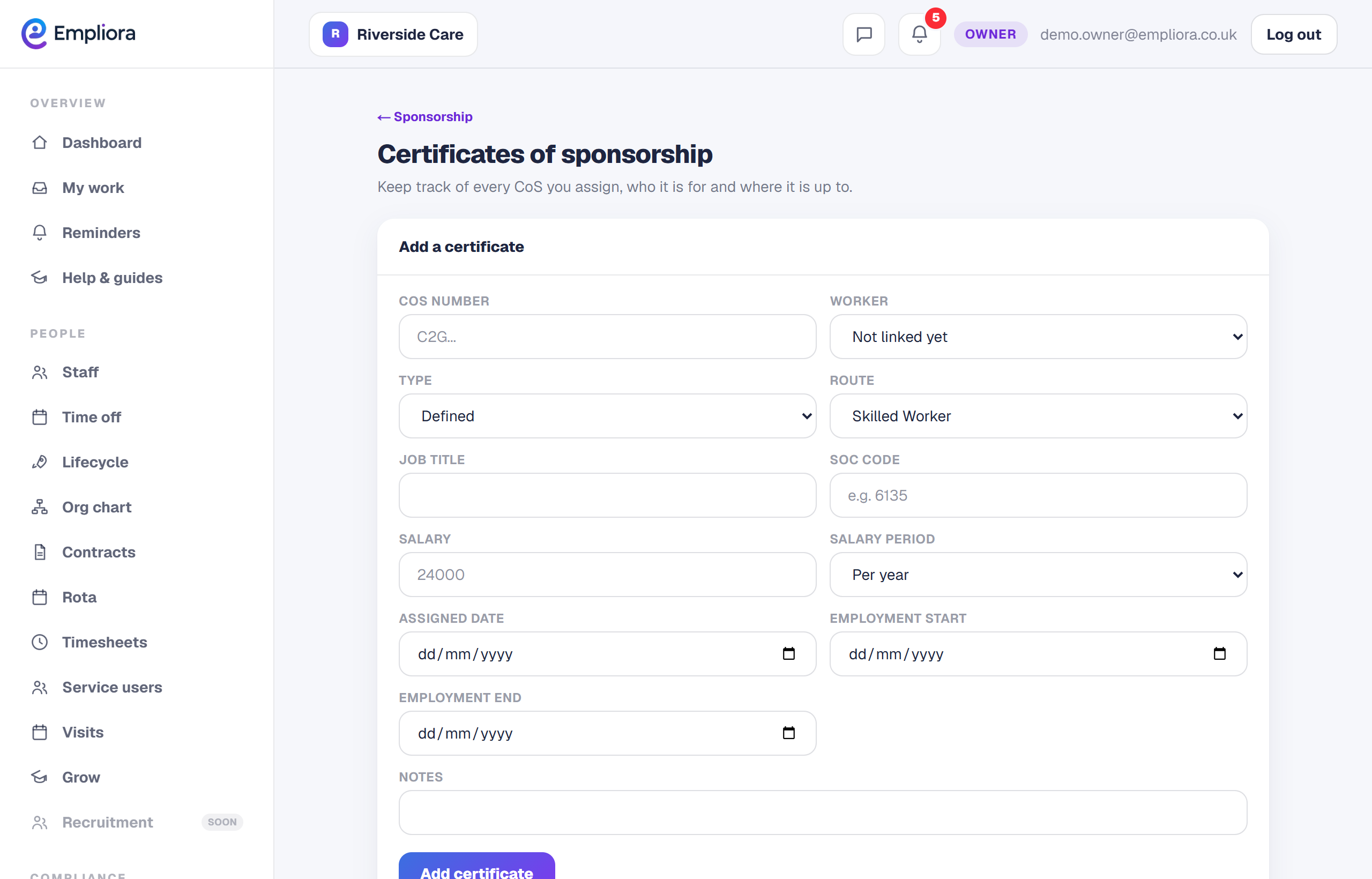Click the Timesheets clock icon
Image resolution: width=1372 pixels, height=879 pixels.
pyautogui.click(x=39, y=642)
